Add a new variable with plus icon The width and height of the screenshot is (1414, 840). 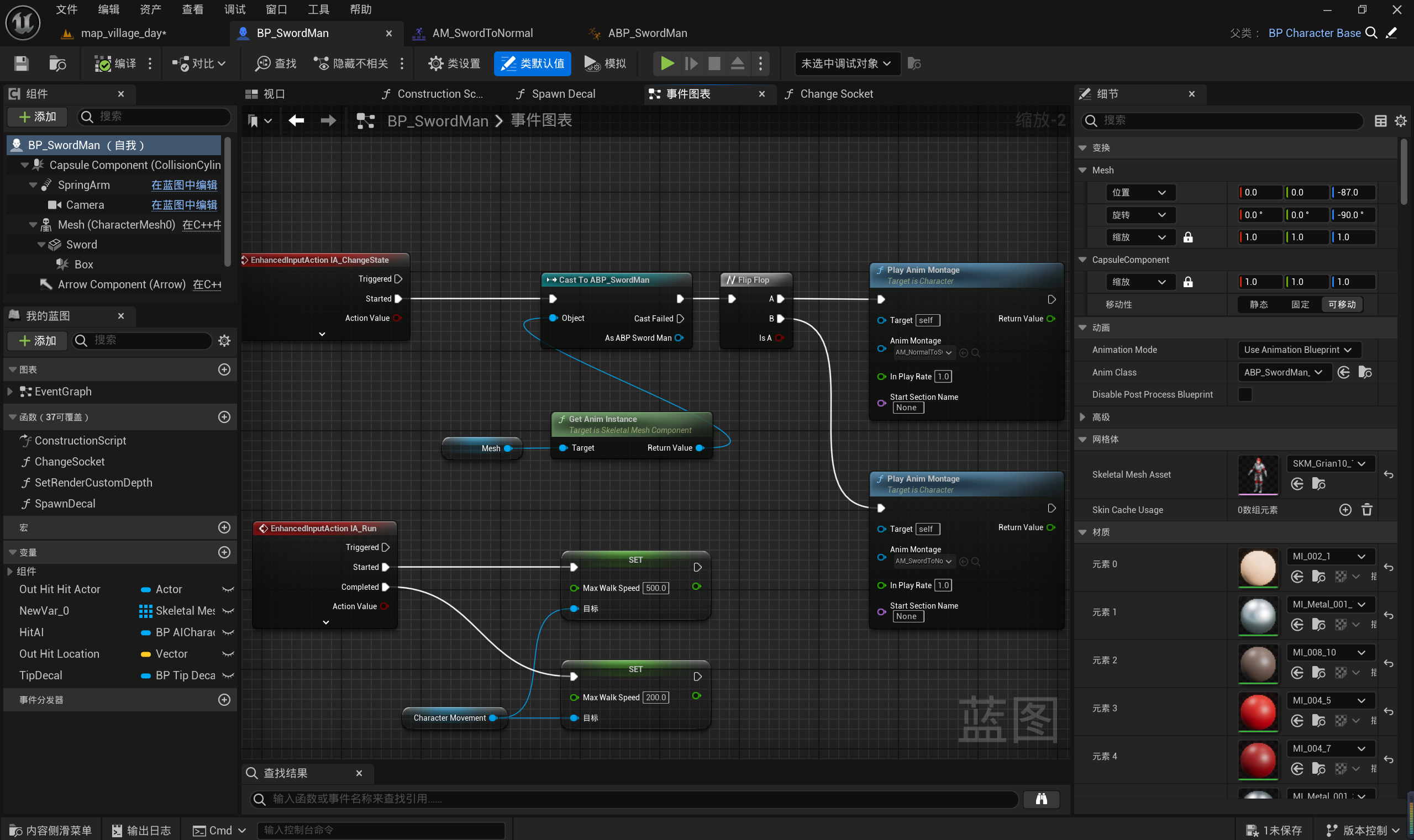click(x=224, y=552)
